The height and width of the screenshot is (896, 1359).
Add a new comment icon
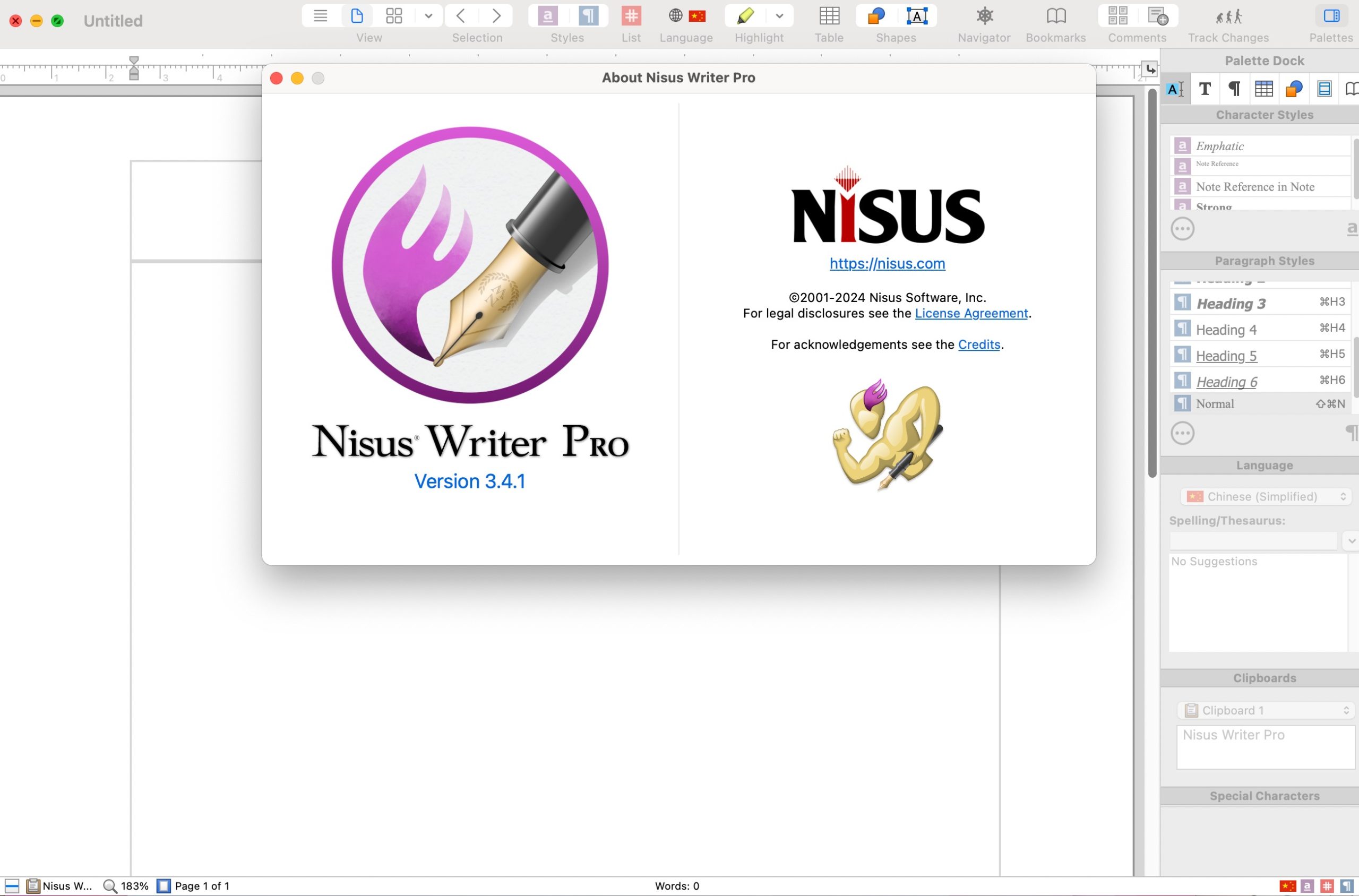click(1158, 15)
